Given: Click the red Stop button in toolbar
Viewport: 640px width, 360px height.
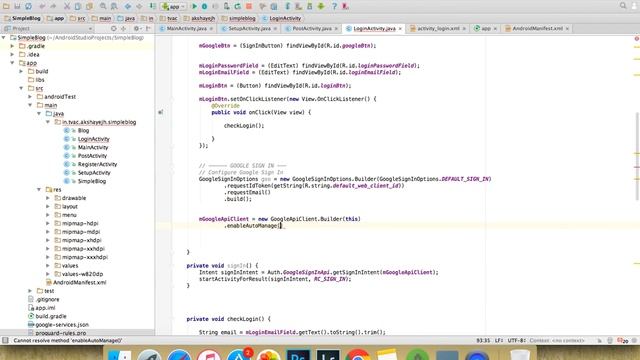Looking at the screenshot, I should click(x=249, y=6).
